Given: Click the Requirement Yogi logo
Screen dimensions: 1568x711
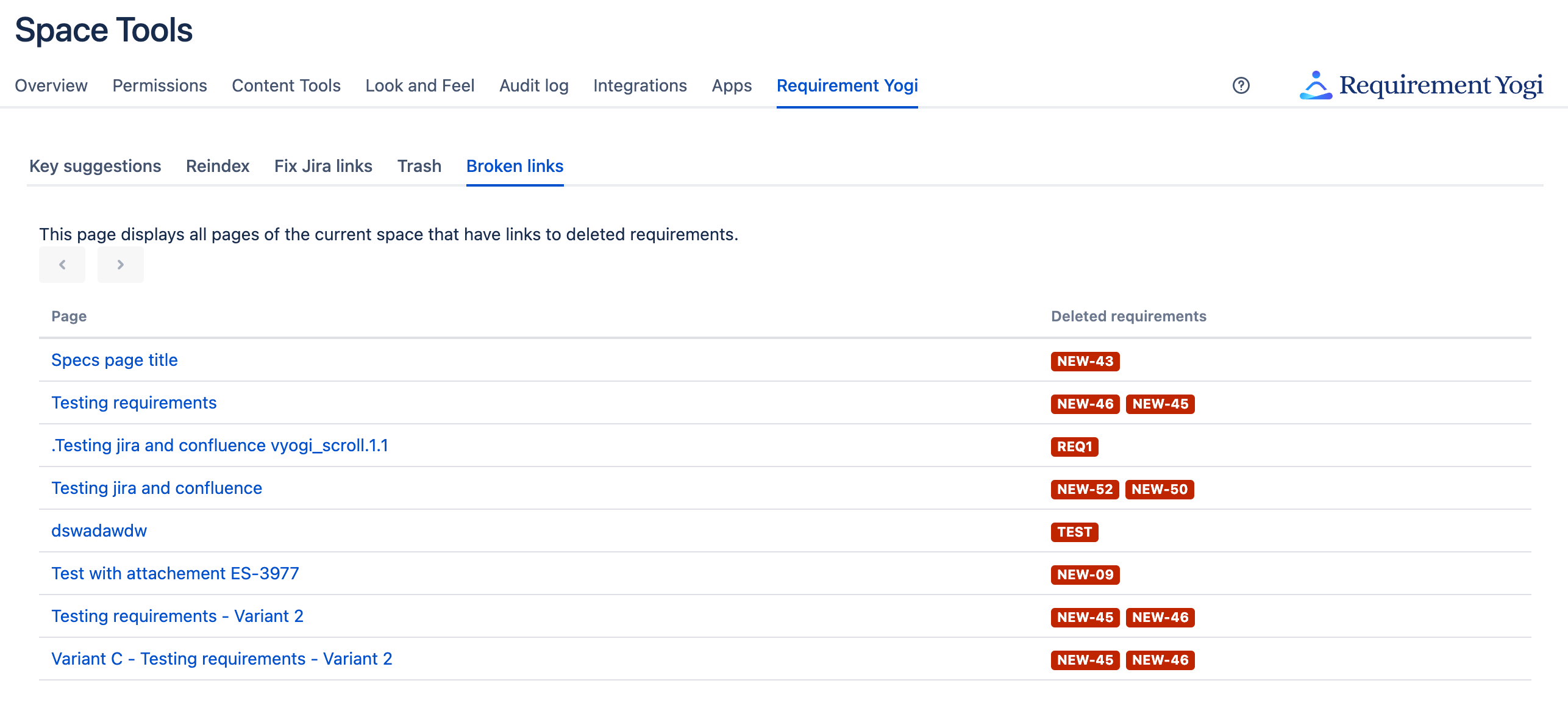Looking at the screenshot, I should (x=1420, y=85).
